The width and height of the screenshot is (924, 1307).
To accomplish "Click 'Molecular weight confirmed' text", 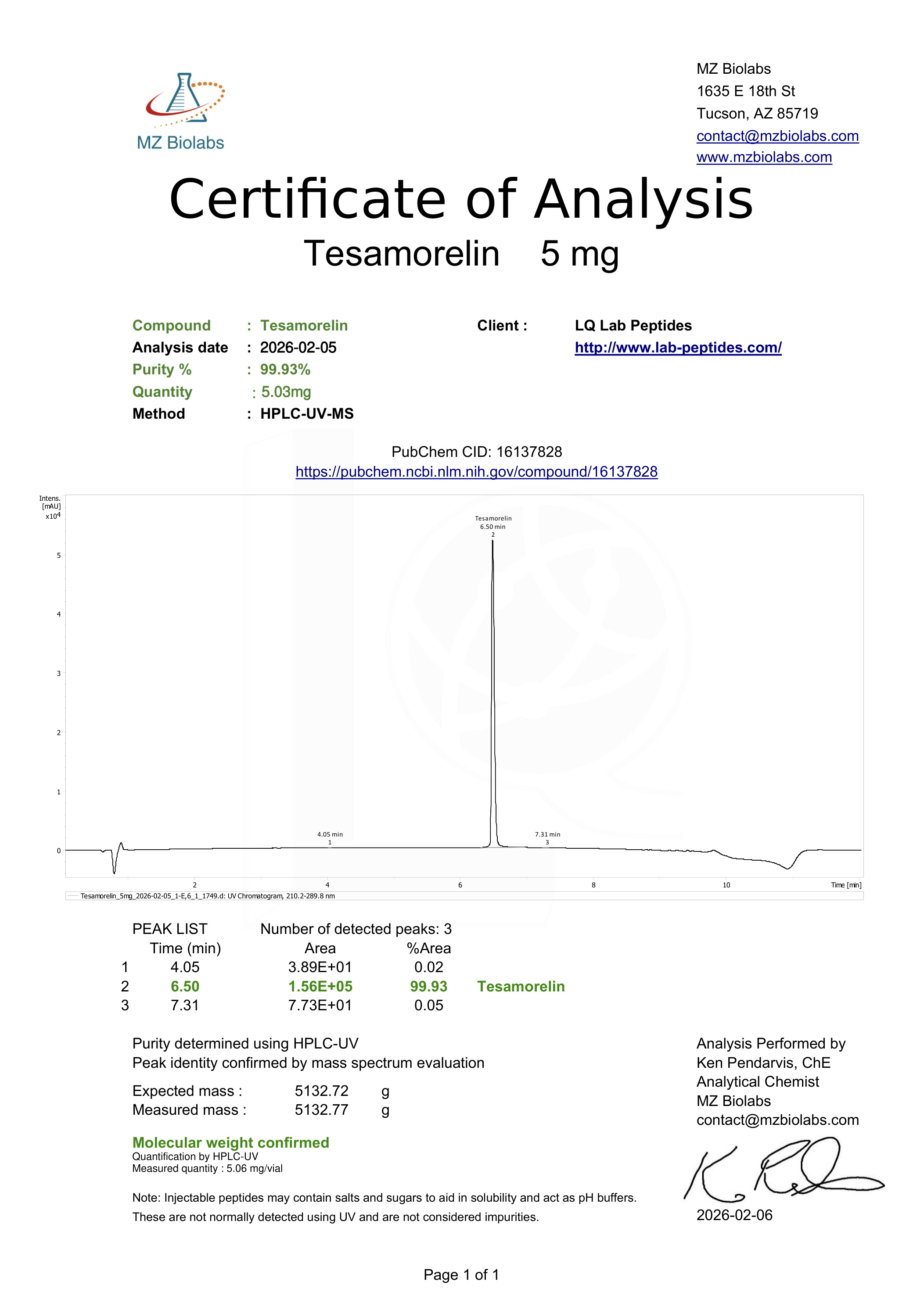I will pos(230,1142).
